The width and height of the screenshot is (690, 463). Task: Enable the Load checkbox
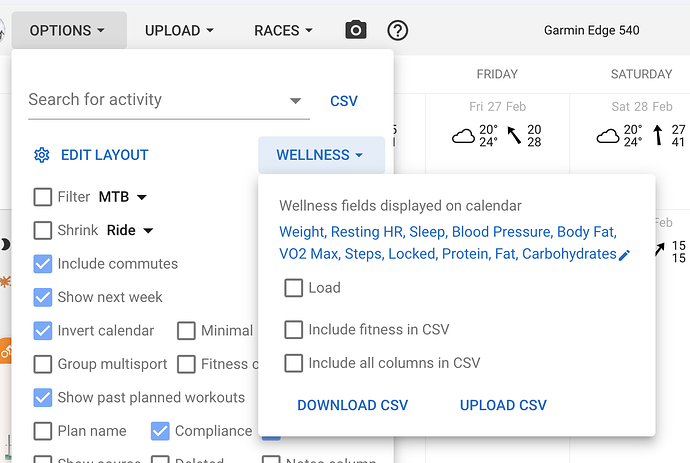click(x=293, y=288)
